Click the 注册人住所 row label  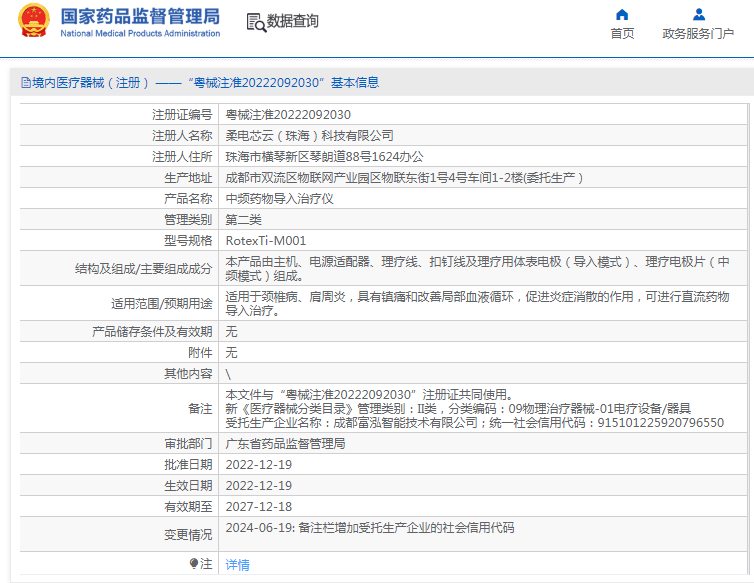pyautogui.click(x=182, y=157)
